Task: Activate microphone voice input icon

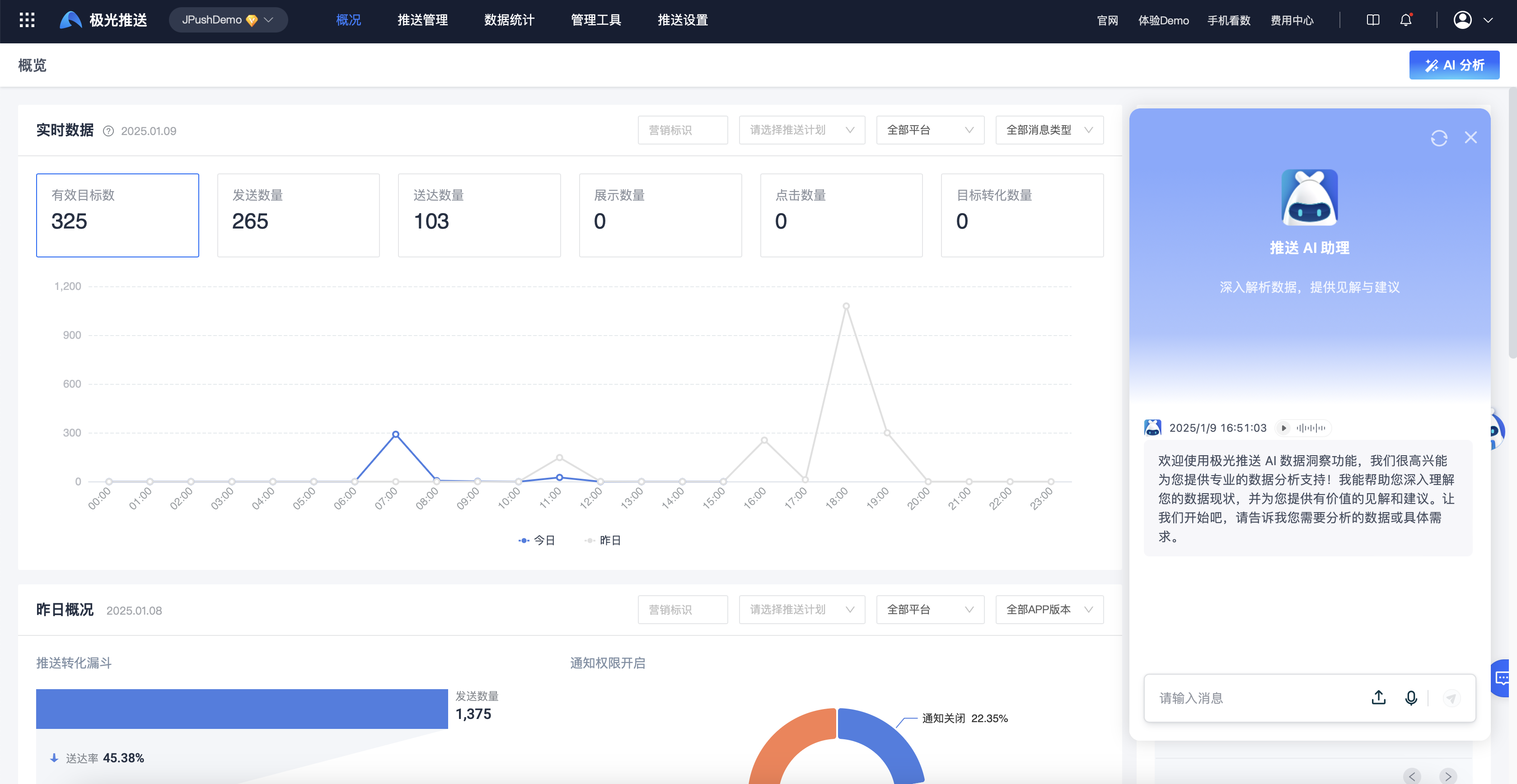Action: pos(1411,697)
